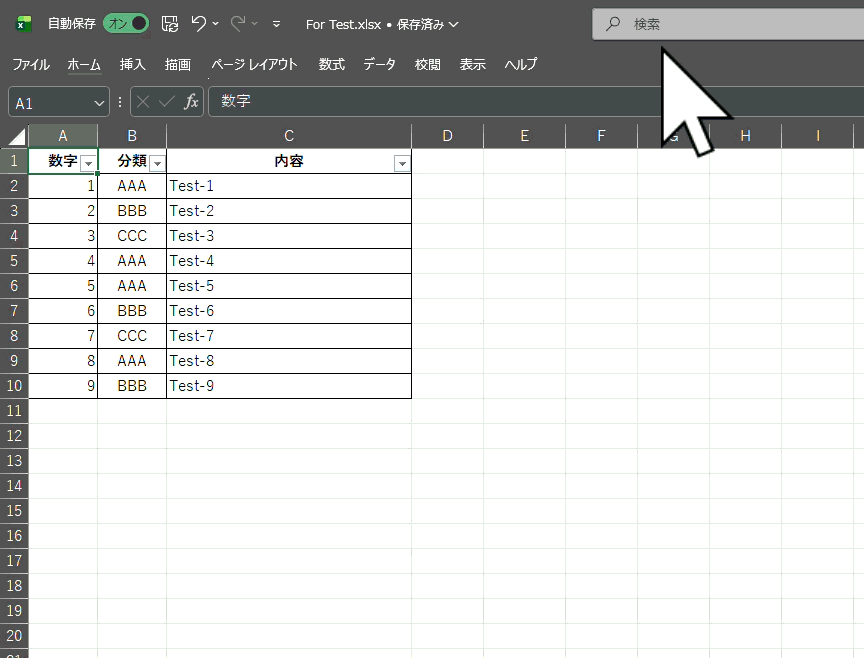Click the formula bar containing 数字

(x=536, y=101)
